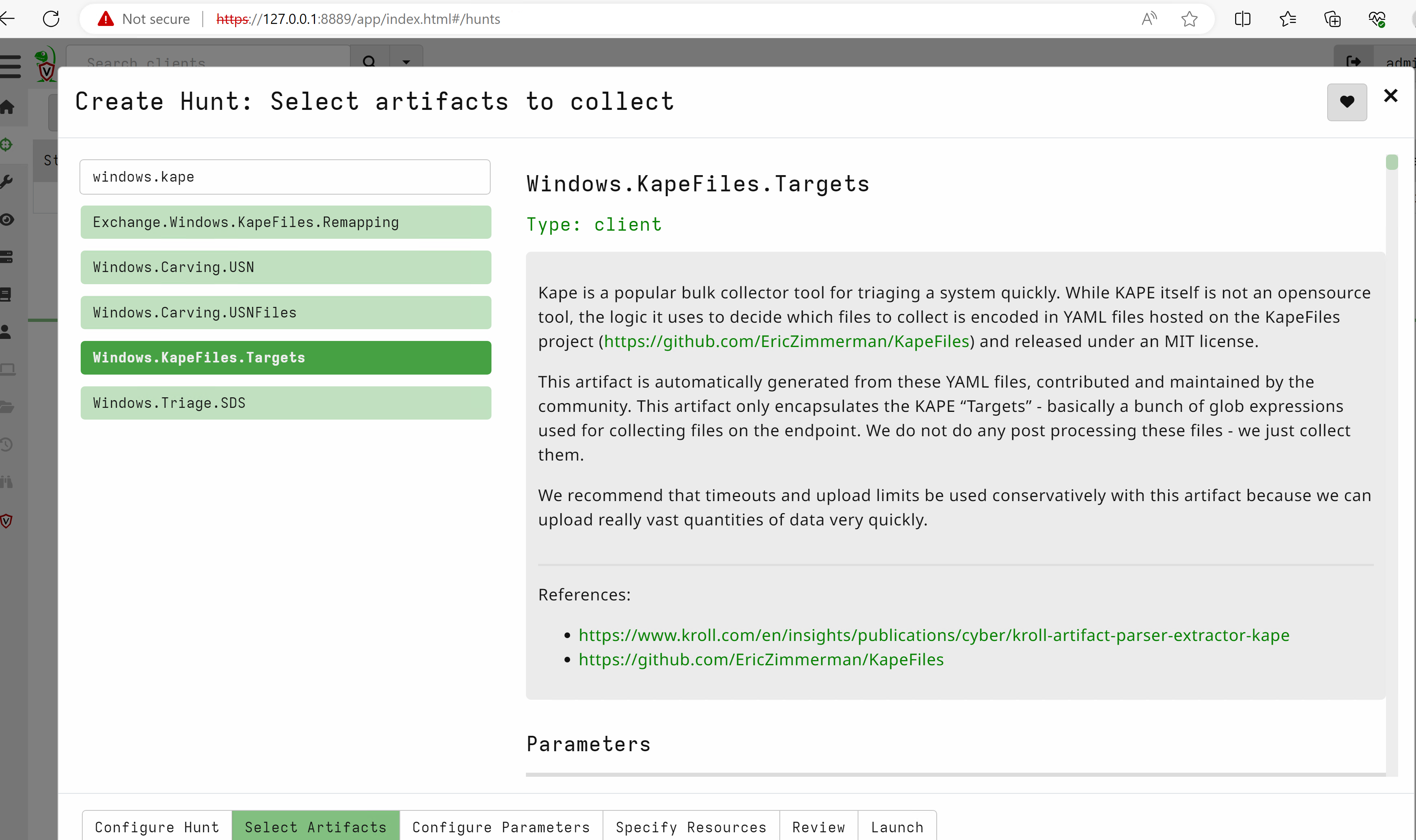Open Hunt Manager crosshair icon

pos(6,144)
